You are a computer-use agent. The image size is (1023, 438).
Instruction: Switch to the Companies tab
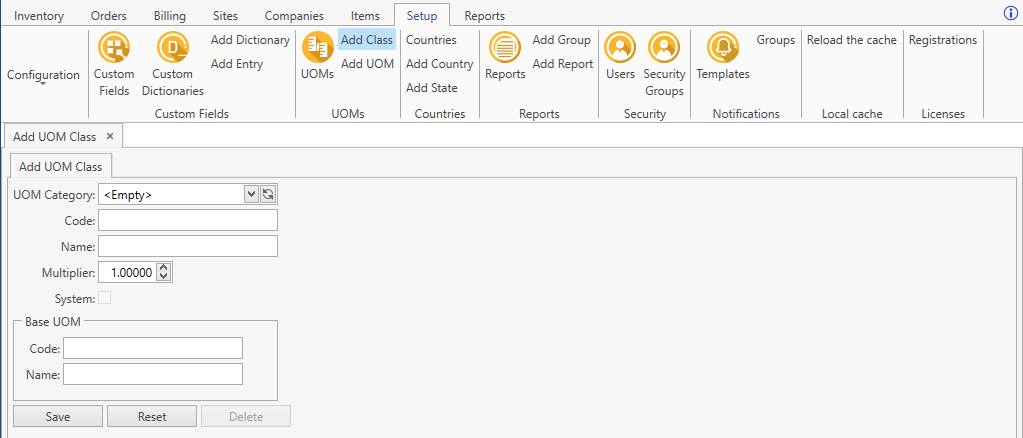294,16
